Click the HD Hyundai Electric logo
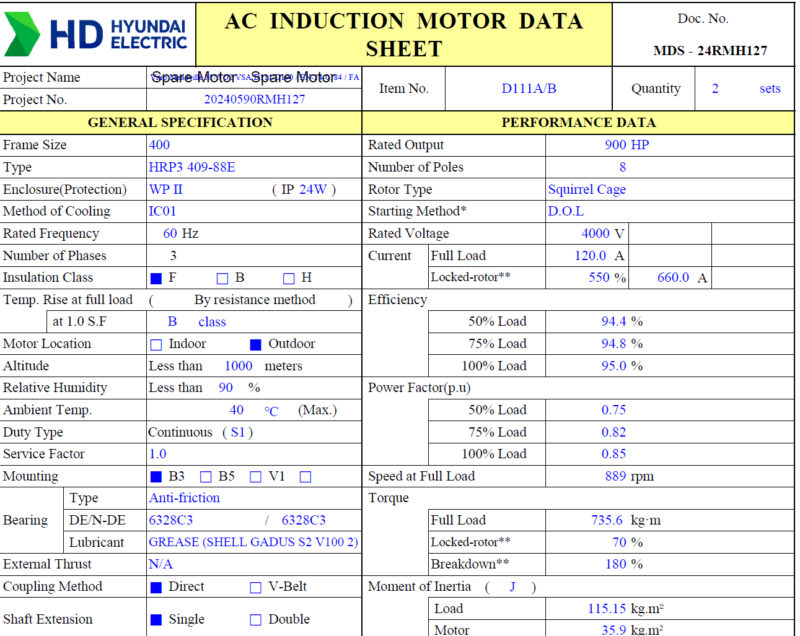This screenshot has height=636, width=800. tap(97, 33)
